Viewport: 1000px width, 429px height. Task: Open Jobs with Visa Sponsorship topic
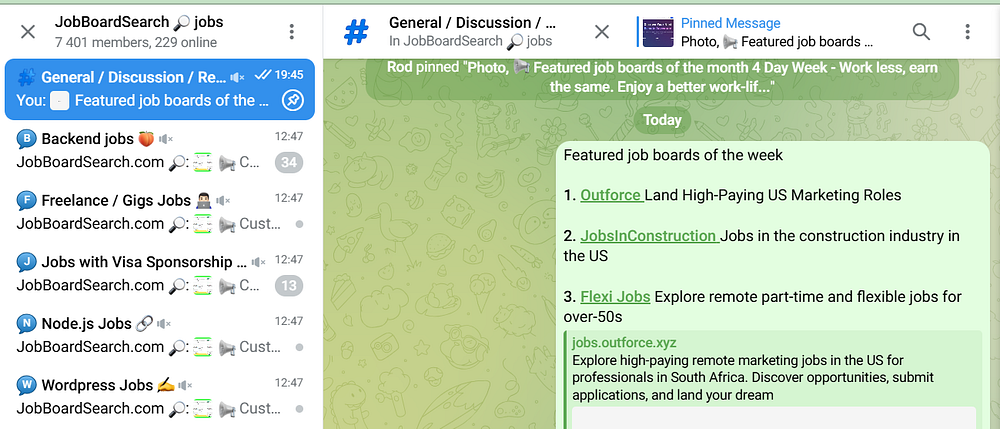[x=159, y=273]
